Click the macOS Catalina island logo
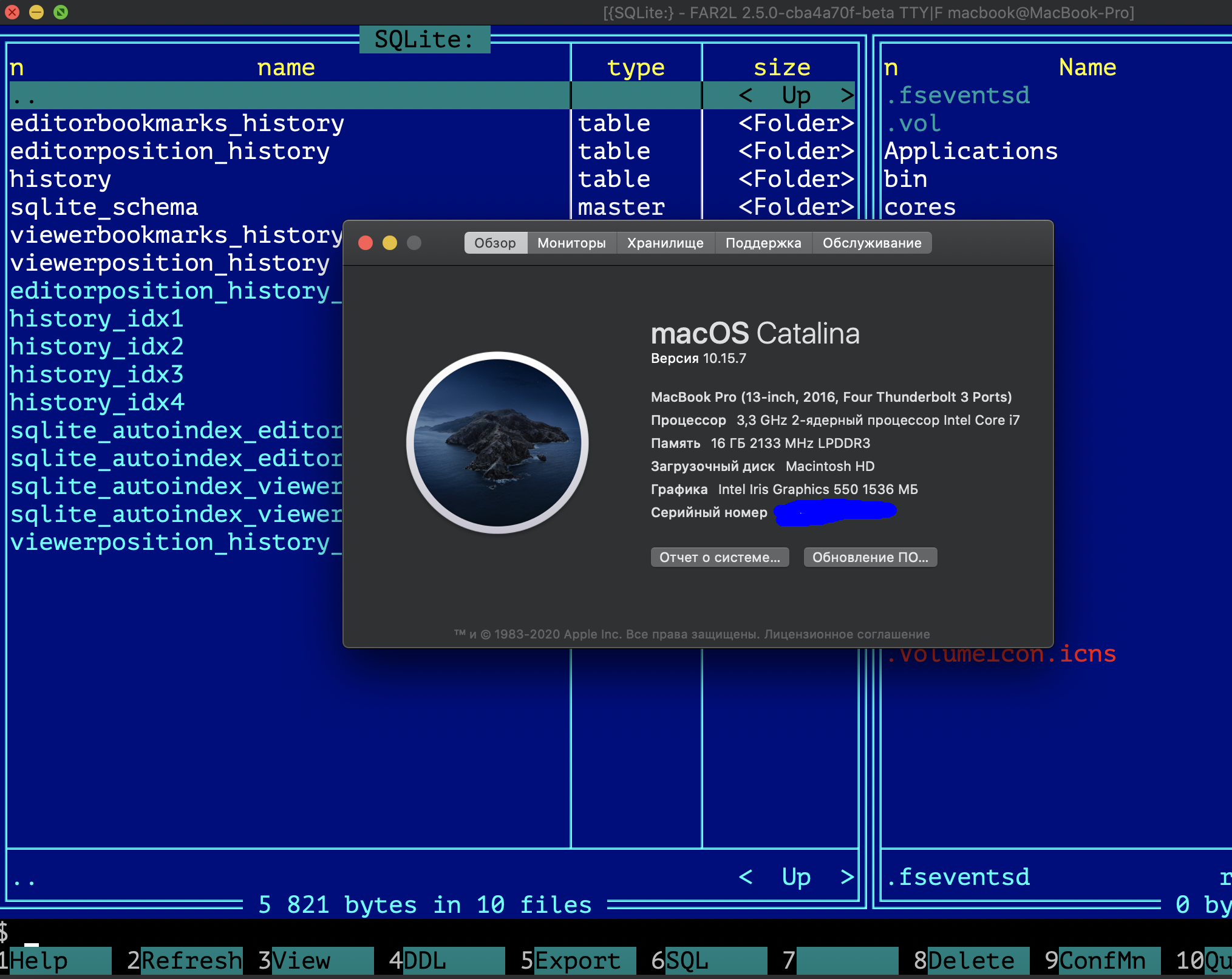 tap(497, 442)
